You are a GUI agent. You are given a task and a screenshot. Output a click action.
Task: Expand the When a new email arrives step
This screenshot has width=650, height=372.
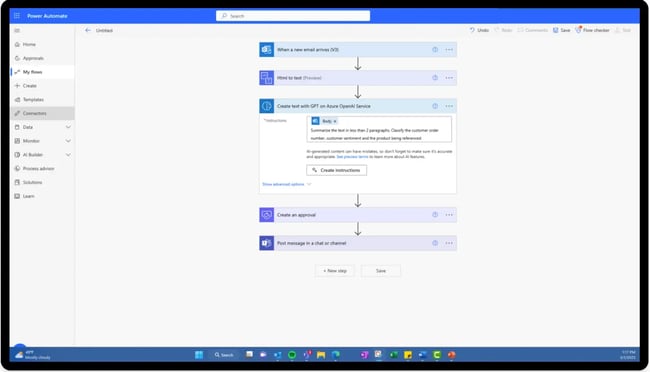pyautogui.click(x=358, y=49)
